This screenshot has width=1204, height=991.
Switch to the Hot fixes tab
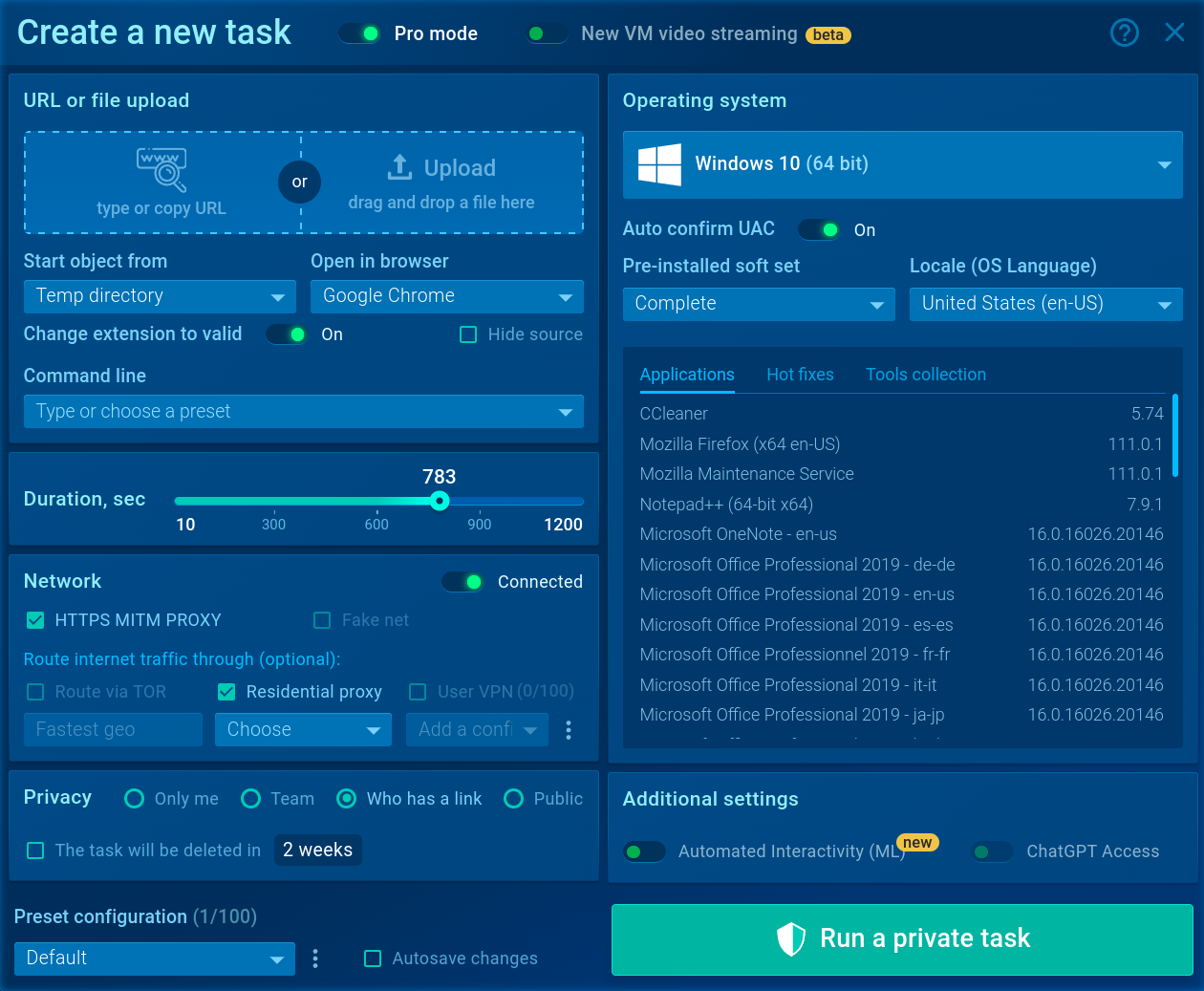click(x=800, y=375)
